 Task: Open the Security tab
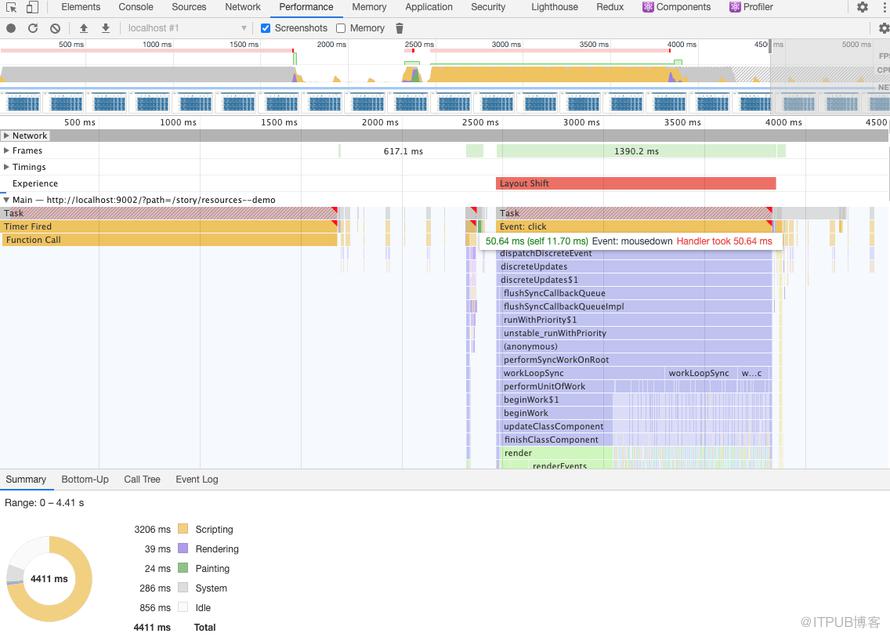pyautogui.click(x=488, y=7)
